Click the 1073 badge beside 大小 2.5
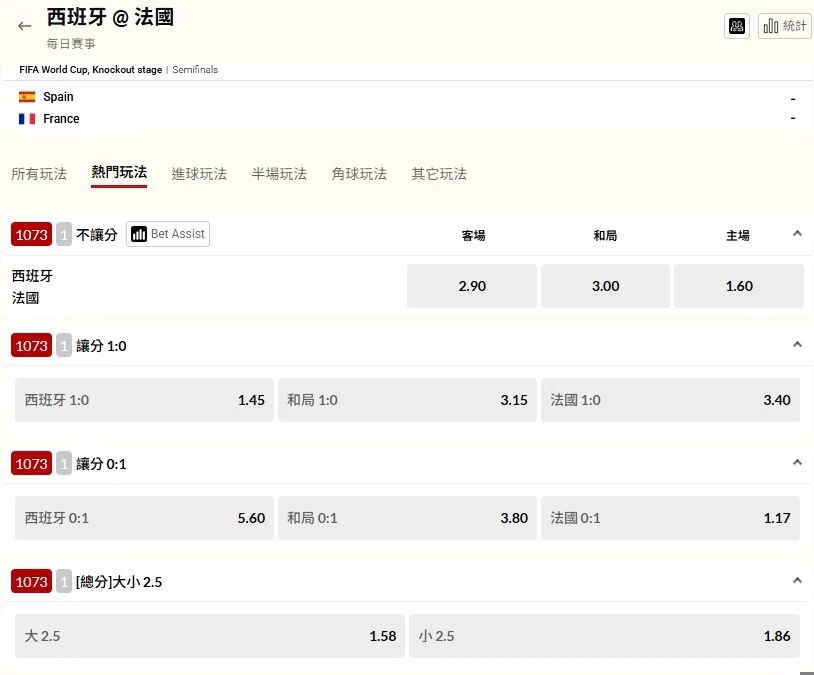The image size is (814, 675). pos(31,582)
